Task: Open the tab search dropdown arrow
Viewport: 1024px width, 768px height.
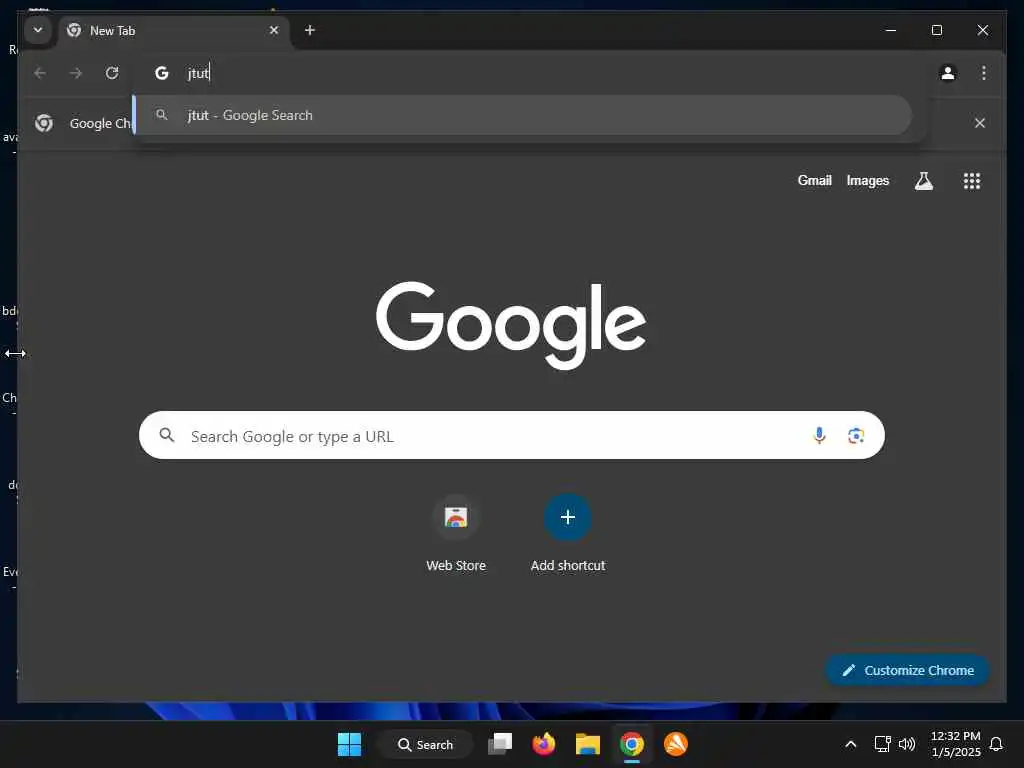Action: coord(38,30)
